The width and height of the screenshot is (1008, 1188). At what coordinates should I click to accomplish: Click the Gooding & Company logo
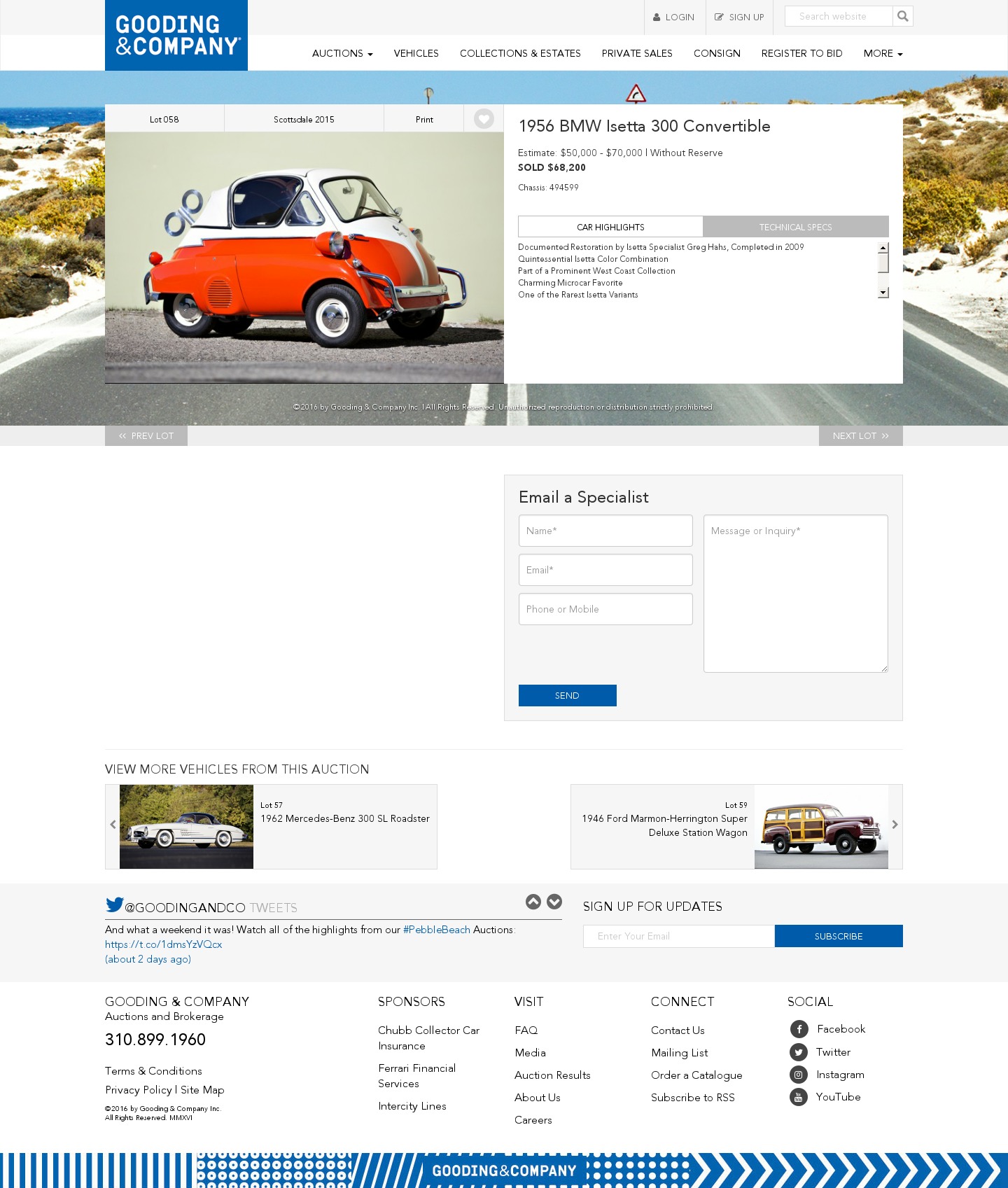pos(176,35)
